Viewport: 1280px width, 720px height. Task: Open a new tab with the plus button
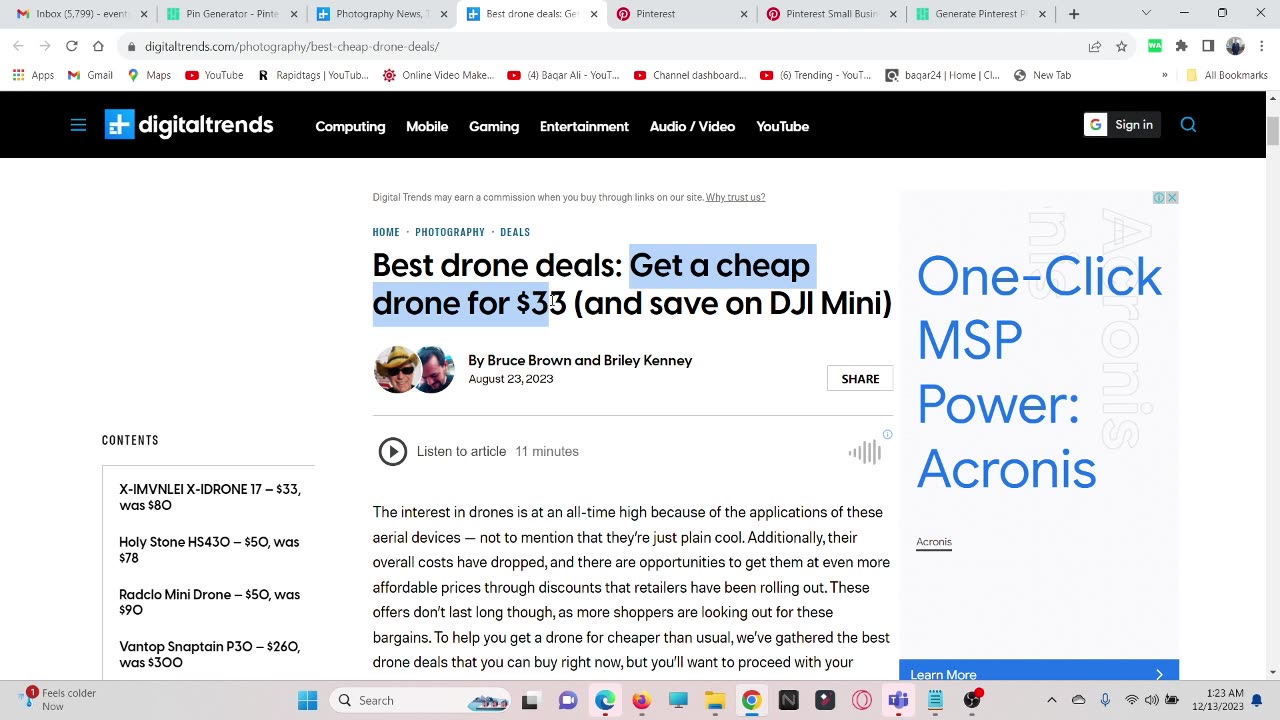(x=1074, y=14)
